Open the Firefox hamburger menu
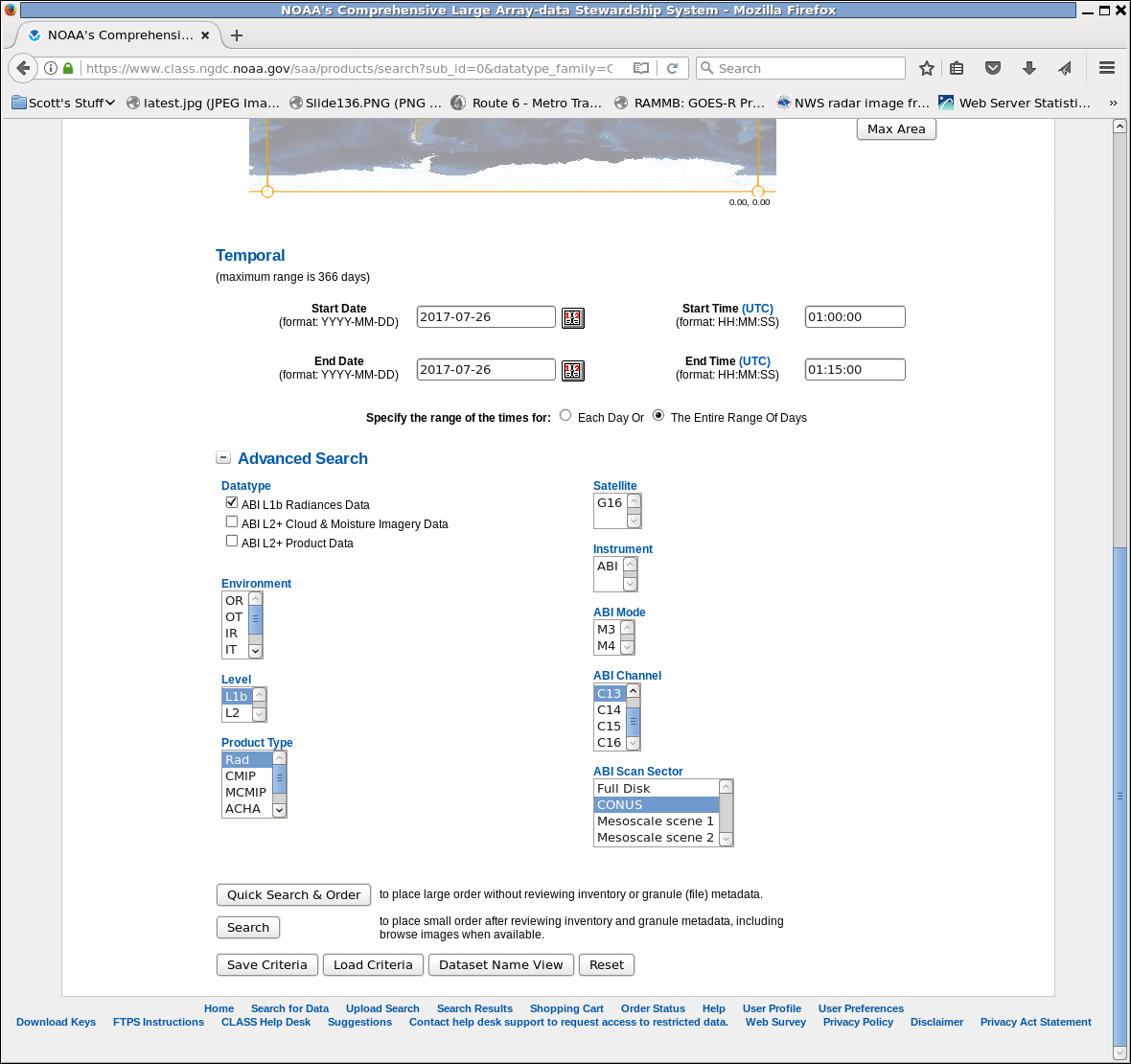 (1107, 68)
